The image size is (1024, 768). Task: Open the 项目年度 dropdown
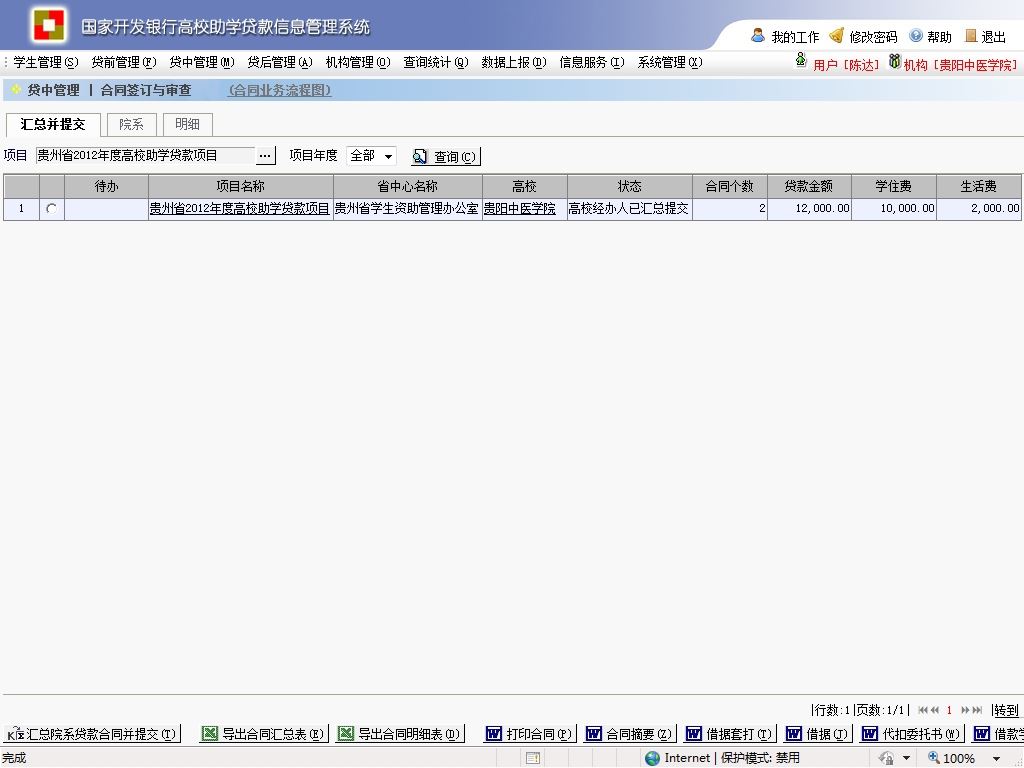coord(371,155)
